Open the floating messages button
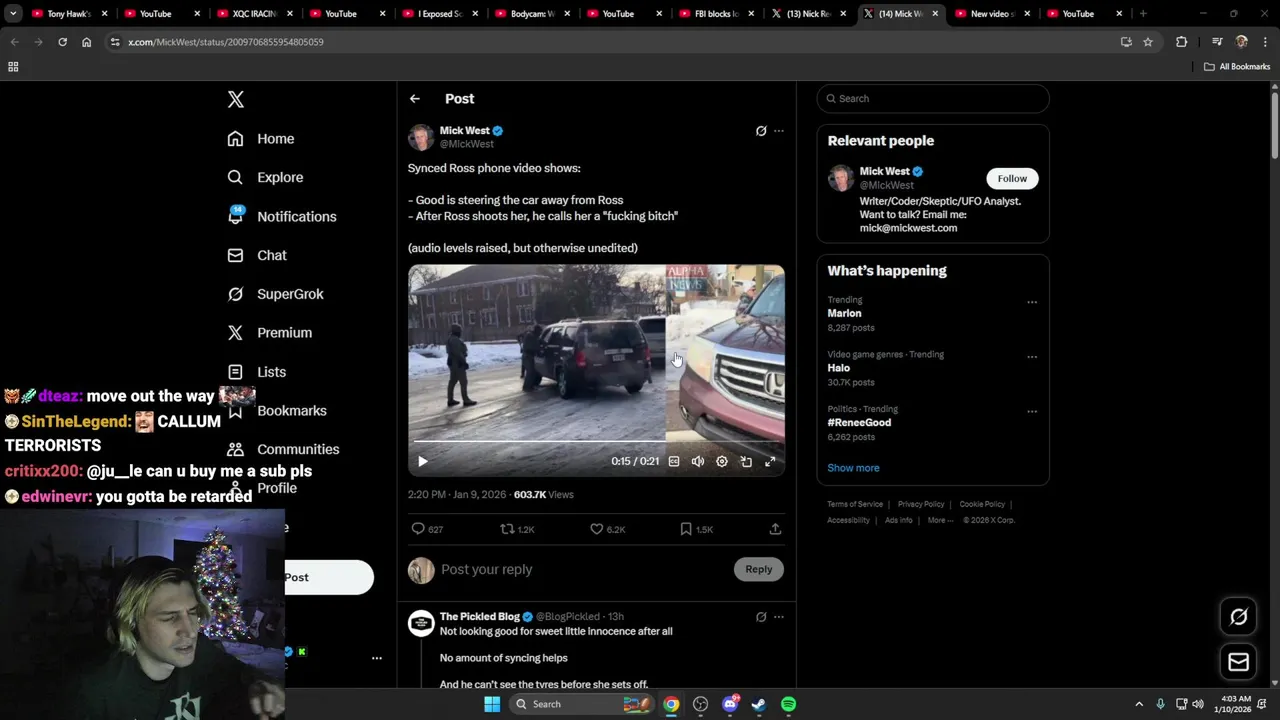The image size is (1280, 720). point(1238,662)
